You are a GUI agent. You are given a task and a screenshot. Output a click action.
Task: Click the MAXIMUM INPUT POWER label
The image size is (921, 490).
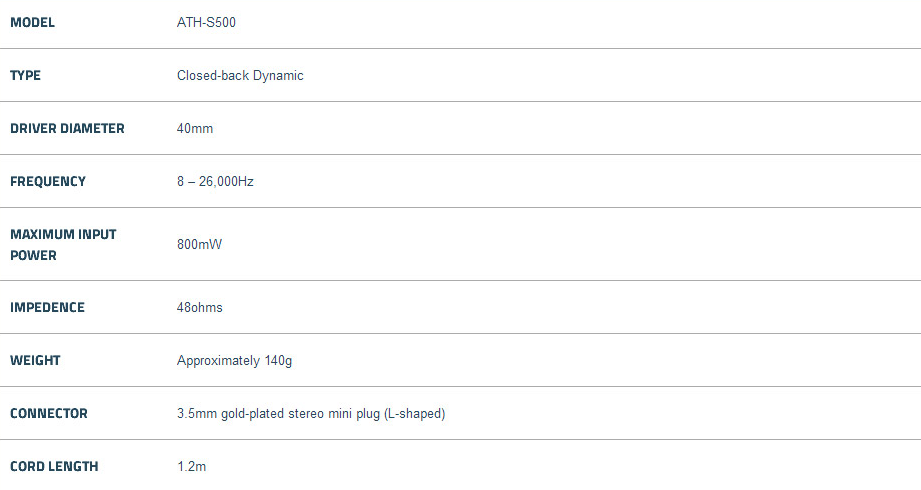[x=63, y=244]
